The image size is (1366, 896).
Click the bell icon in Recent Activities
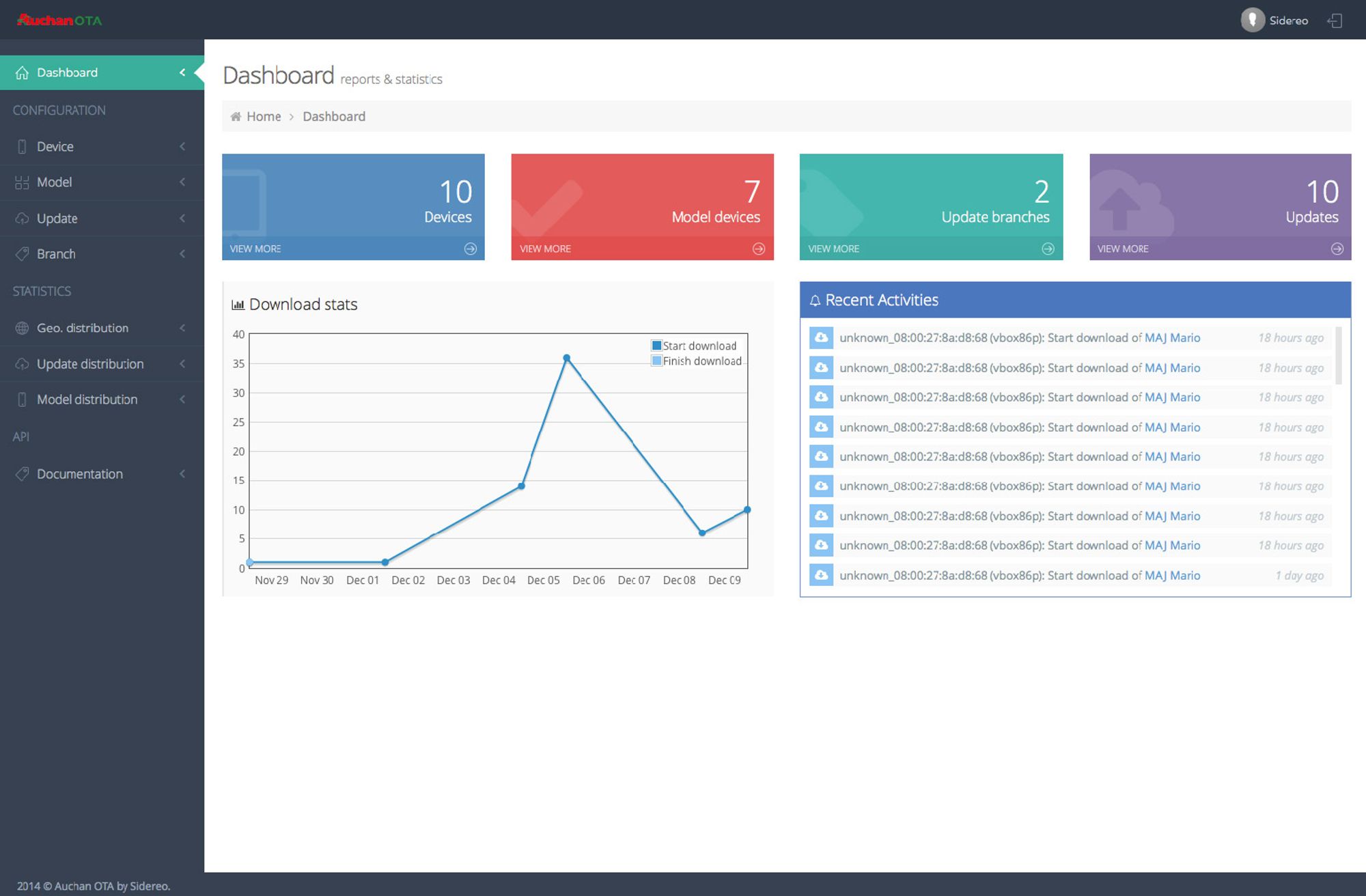[815, 300]
